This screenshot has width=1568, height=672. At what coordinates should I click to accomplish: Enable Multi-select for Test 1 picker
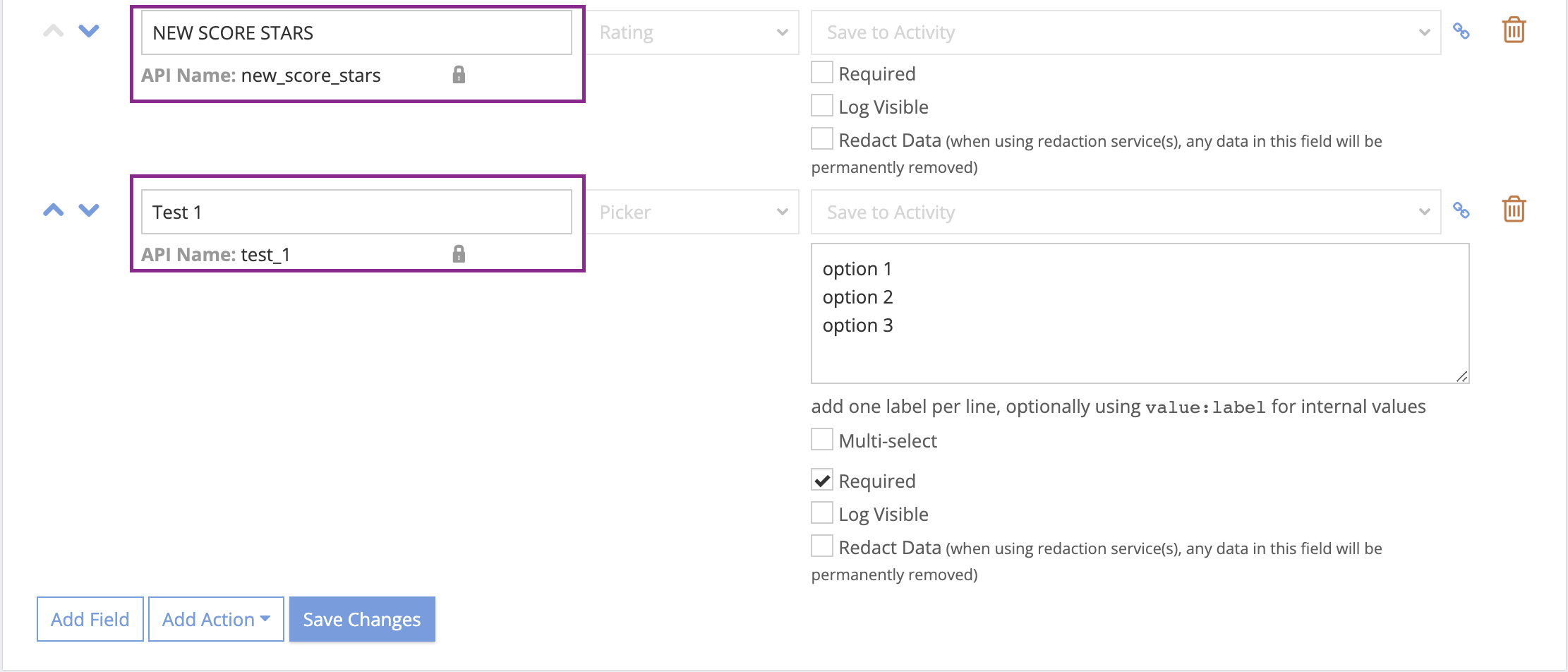[x=822, y=440]
